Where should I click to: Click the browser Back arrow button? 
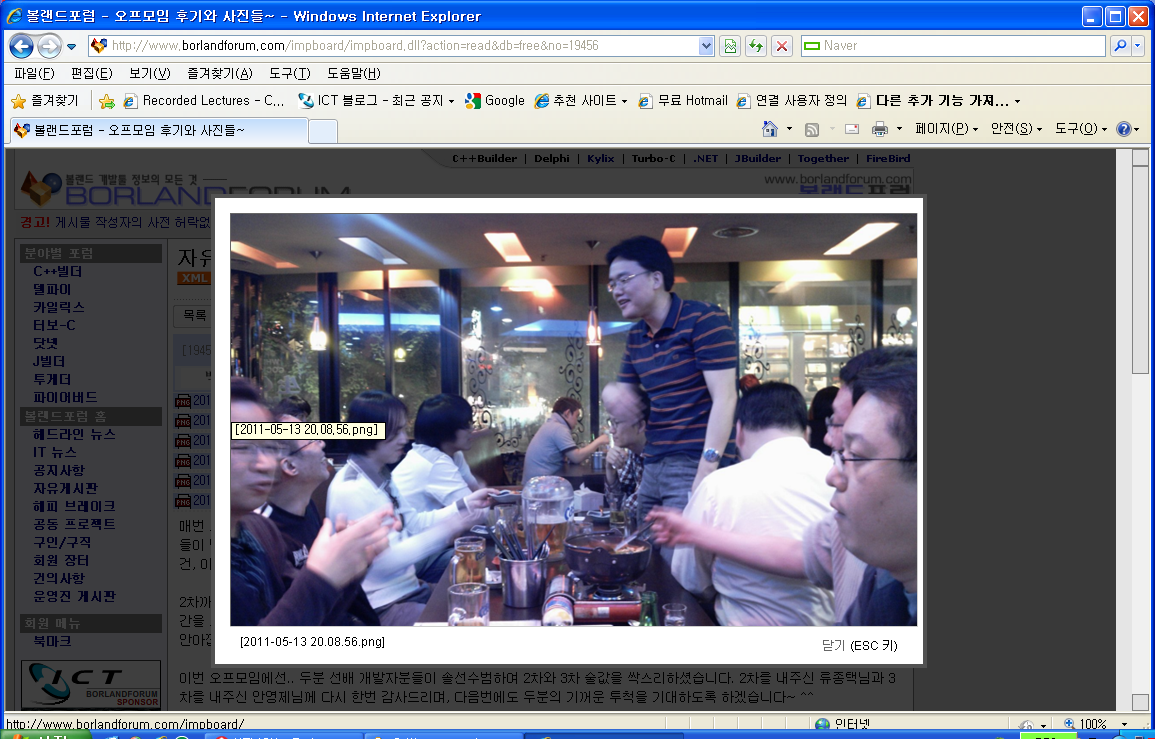pos(21,46)
